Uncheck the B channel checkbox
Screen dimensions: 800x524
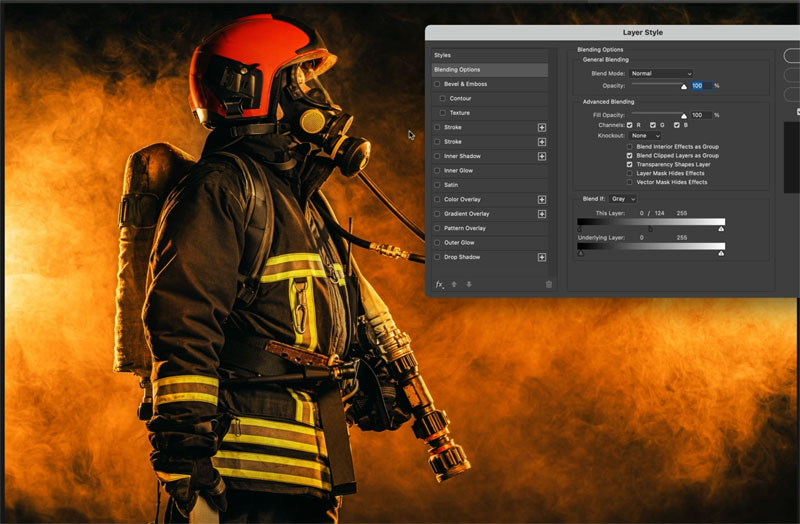point(677,125)
